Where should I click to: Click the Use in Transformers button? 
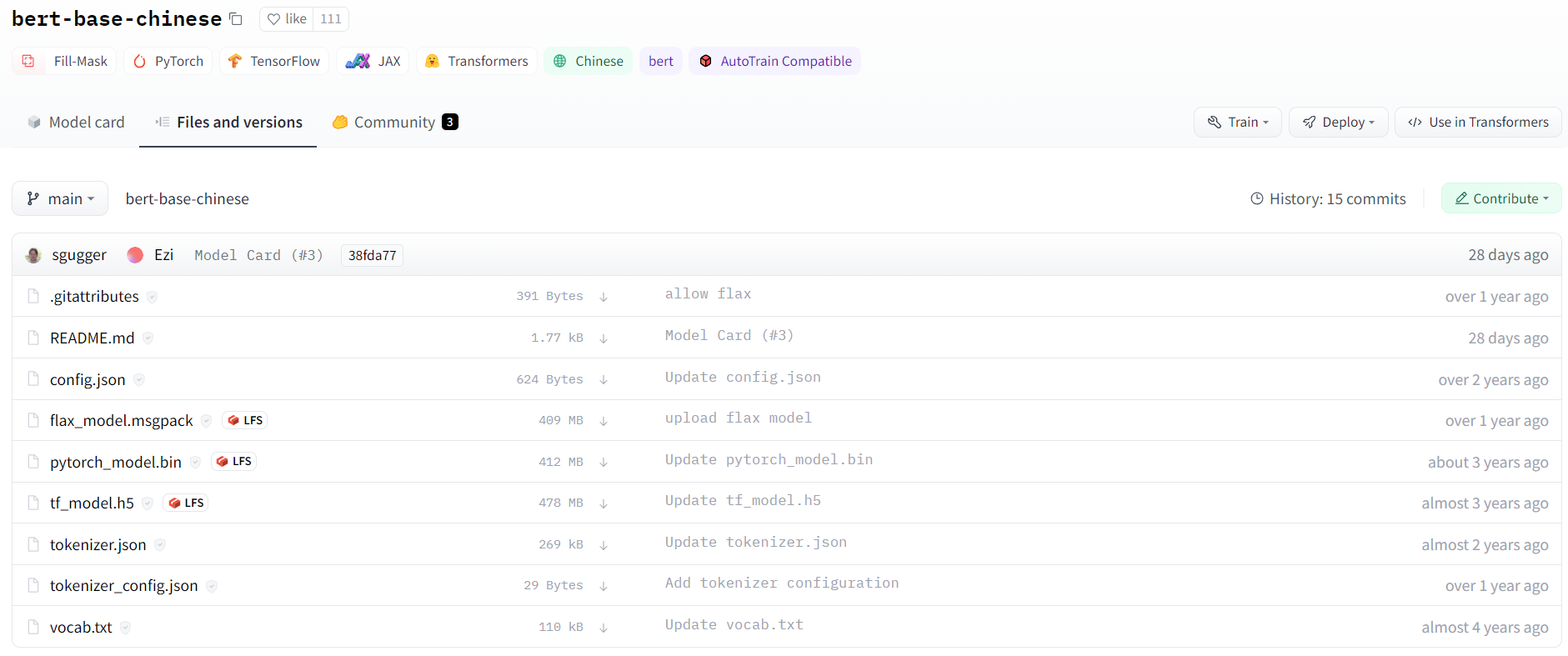point(1478,123)
